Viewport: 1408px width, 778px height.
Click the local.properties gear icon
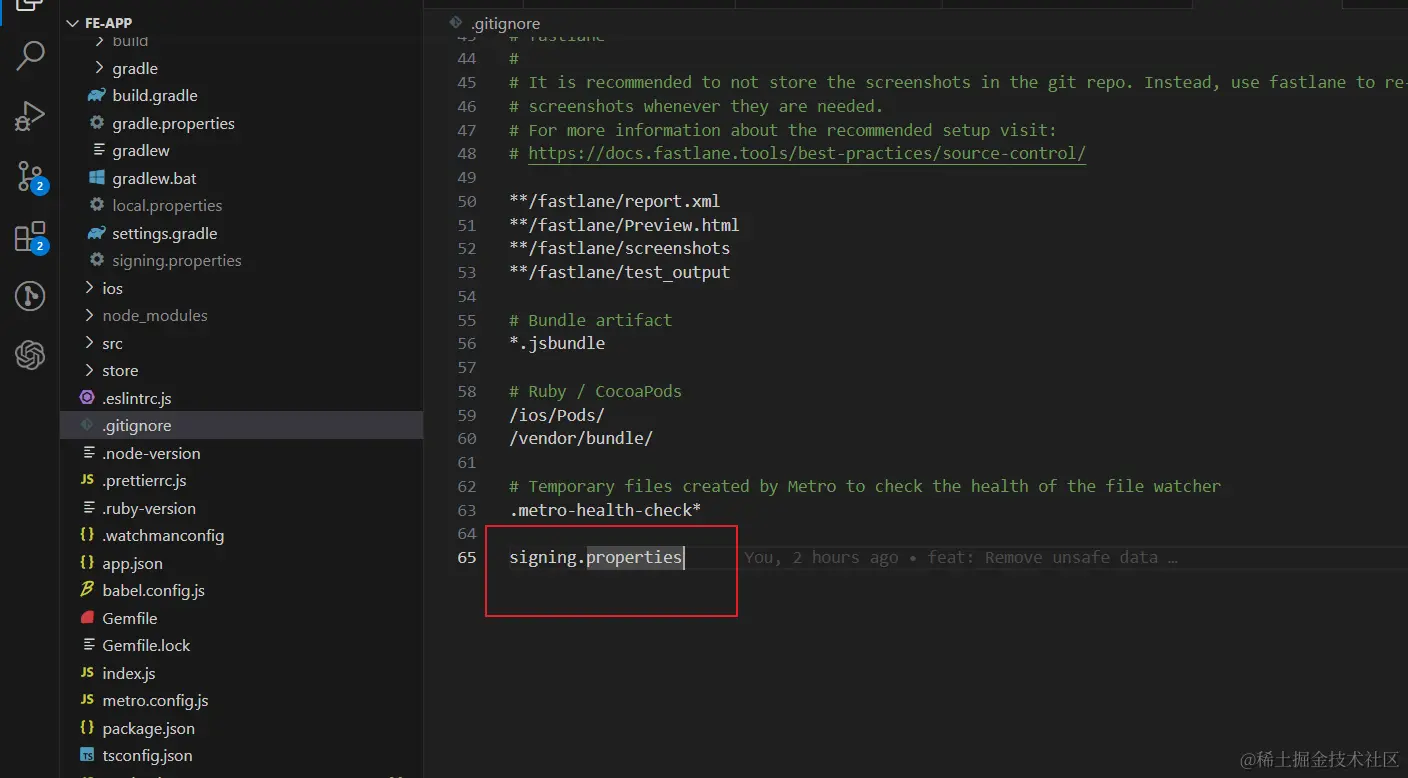click(x=97, y=205)
